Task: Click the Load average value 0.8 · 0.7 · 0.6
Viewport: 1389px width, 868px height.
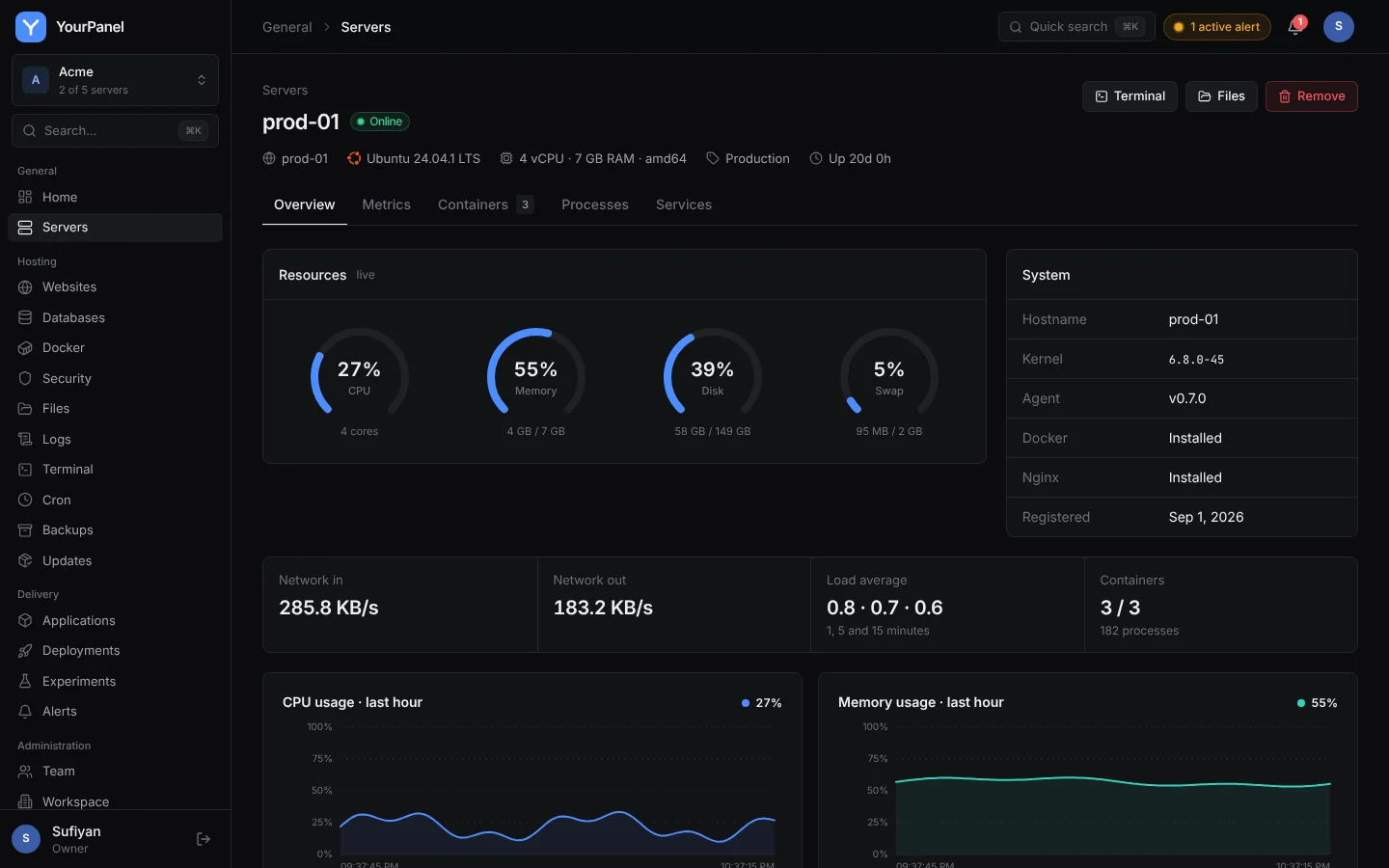Action: 885,608
